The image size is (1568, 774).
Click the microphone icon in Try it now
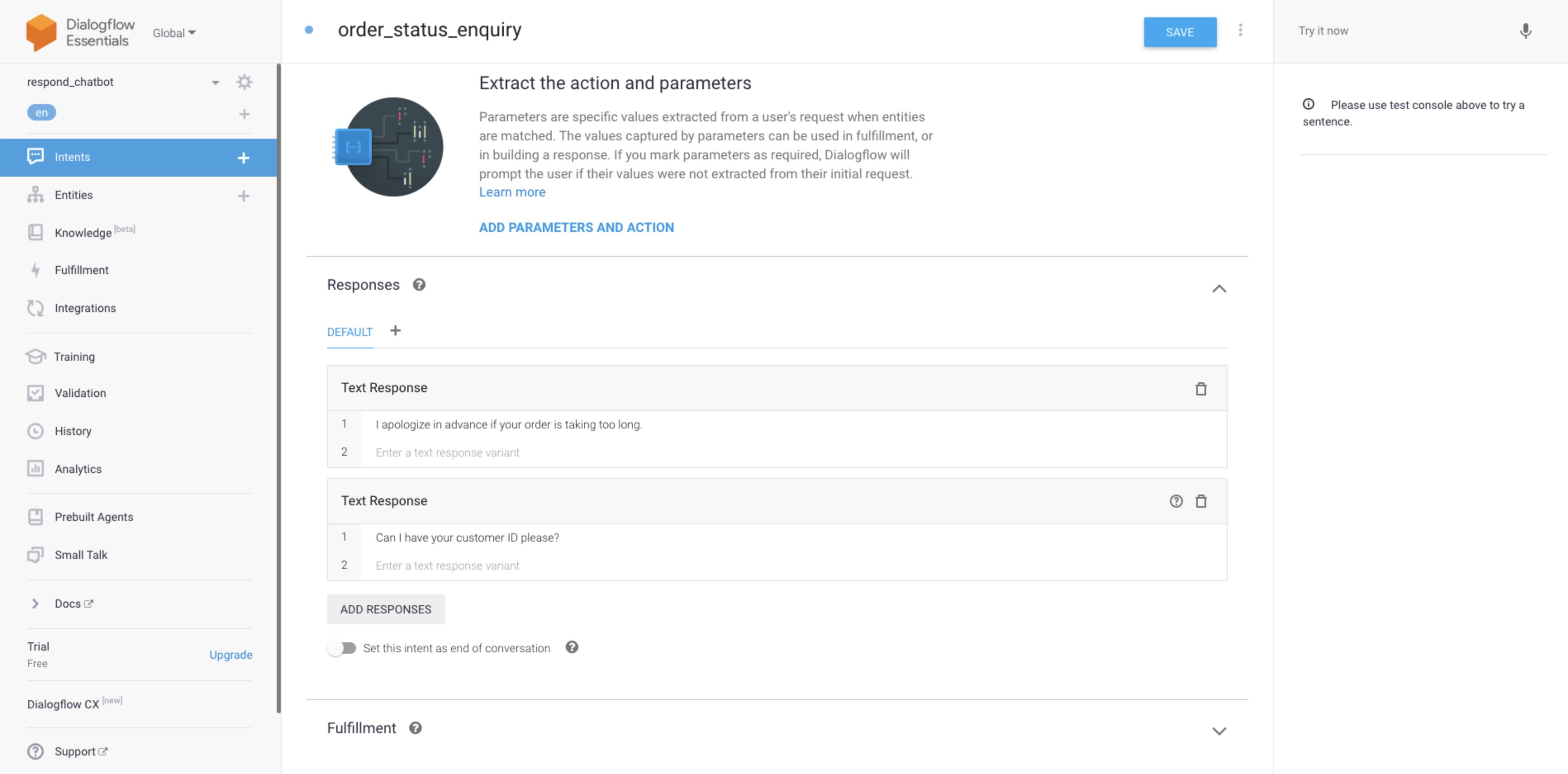pos(1525,31)
